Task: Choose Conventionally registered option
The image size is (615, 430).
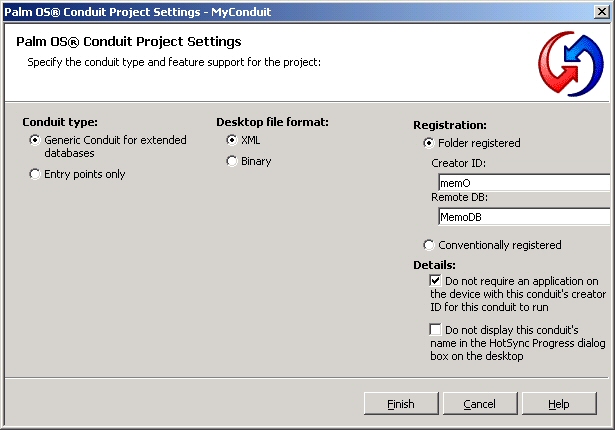Action: [429, 245]
